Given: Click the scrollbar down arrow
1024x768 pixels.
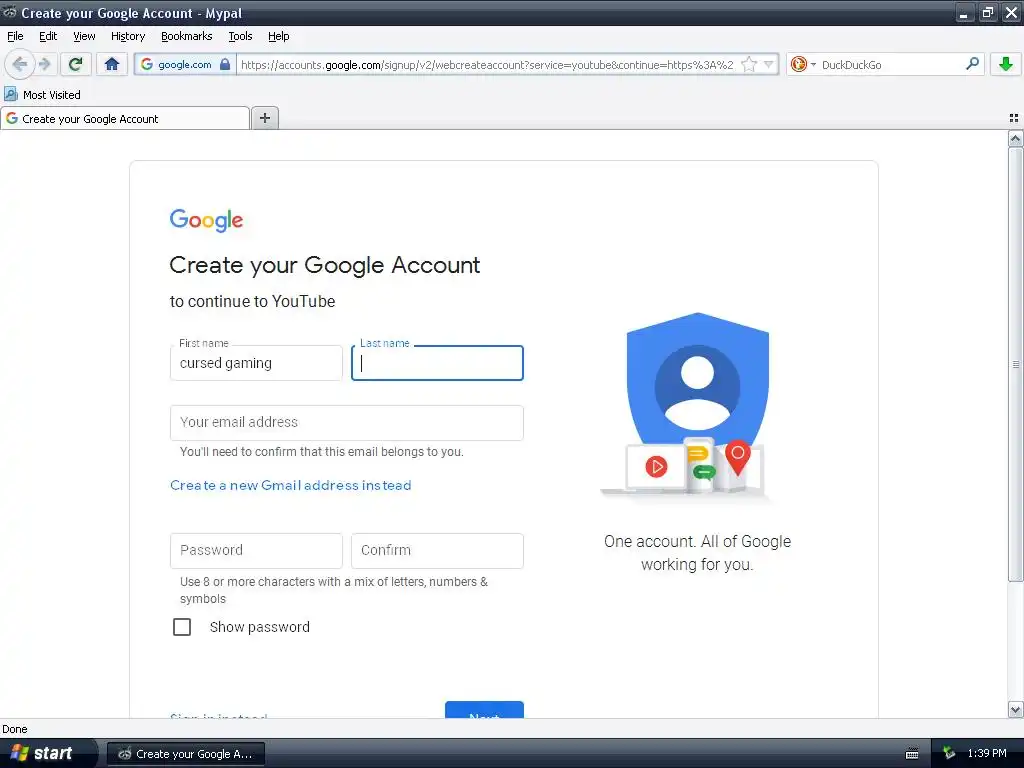Looking at the screenshot, I should point(1015,709).
